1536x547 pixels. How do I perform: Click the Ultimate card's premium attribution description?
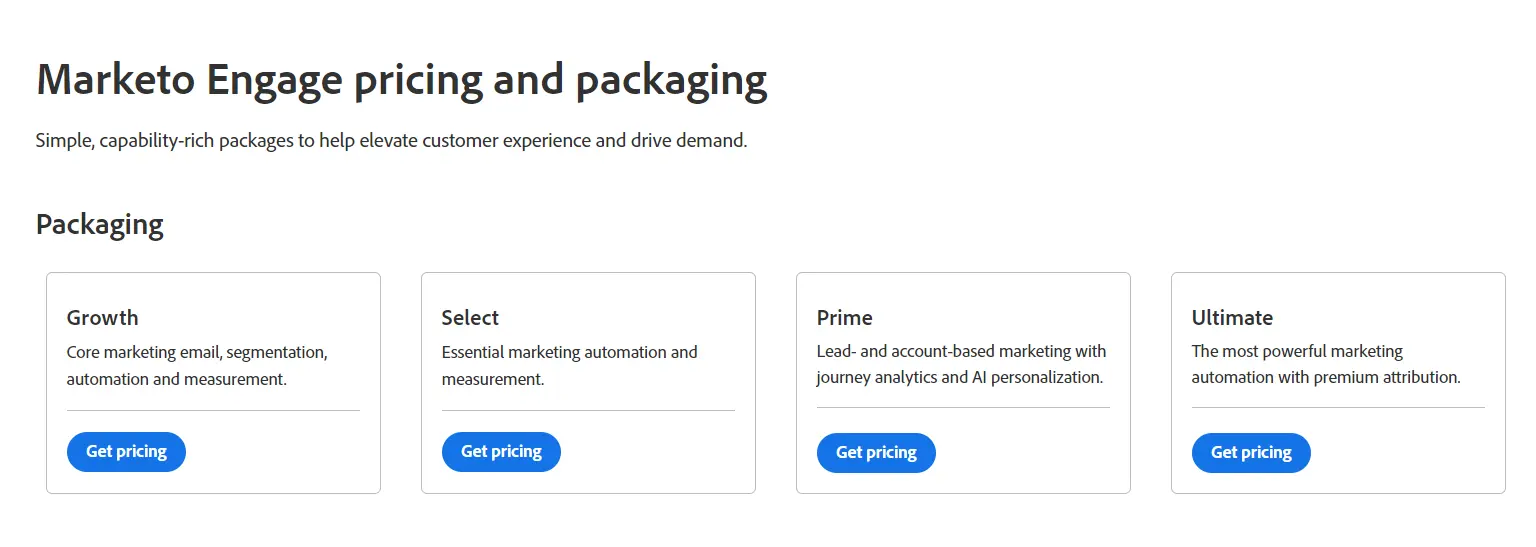pyautogui.click(x=1326, y=364)
